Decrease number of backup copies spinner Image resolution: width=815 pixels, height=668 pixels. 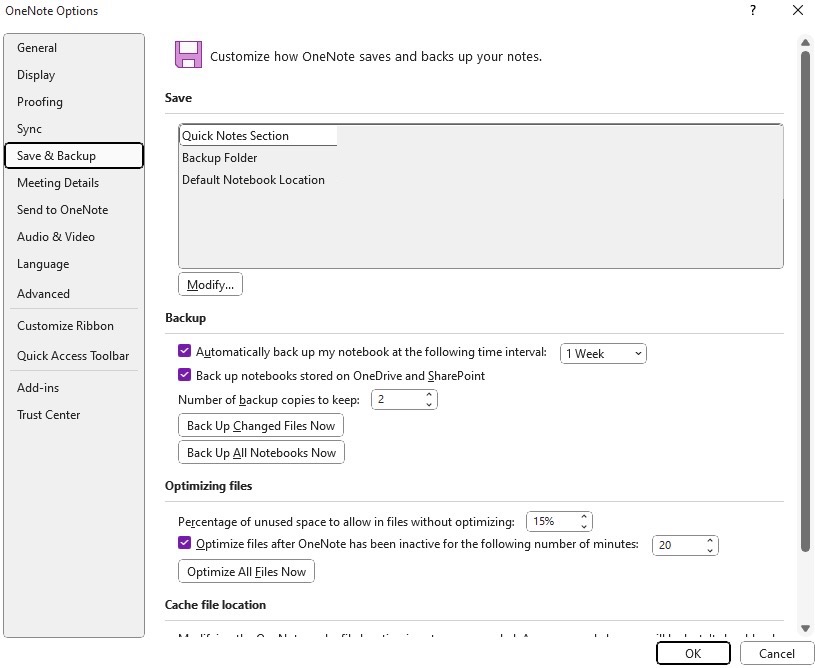pyautogui.click(x=429, y=404)
